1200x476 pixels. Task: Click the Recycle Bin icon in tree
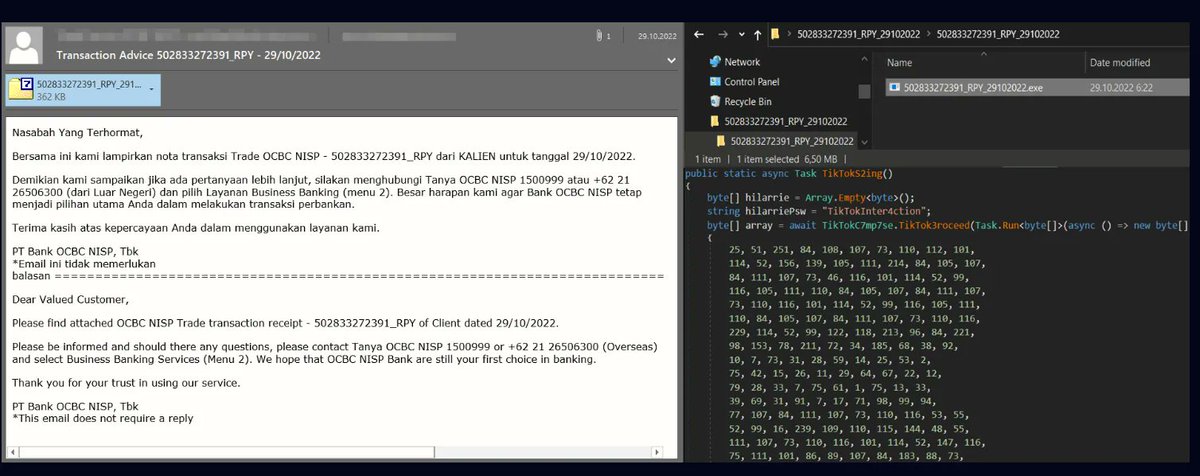[x=715, y=102]
